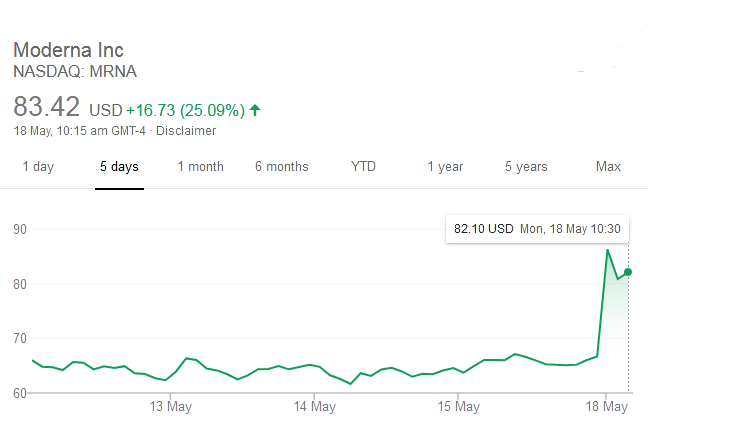The width and height of the screenshot is (730, 427).
Task: Open the YTD range tab
Action: click(363, 167)
